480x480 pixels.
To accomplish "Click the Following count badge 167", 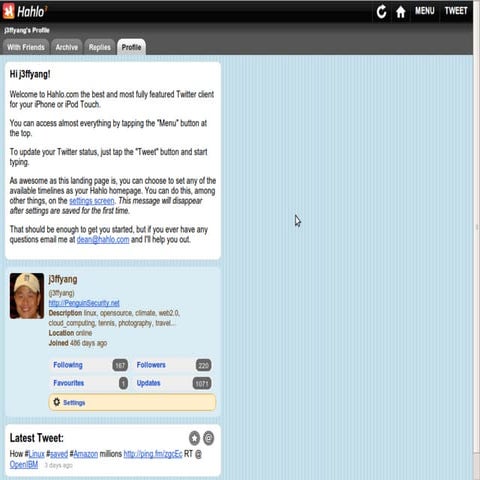I will point(120,365).
